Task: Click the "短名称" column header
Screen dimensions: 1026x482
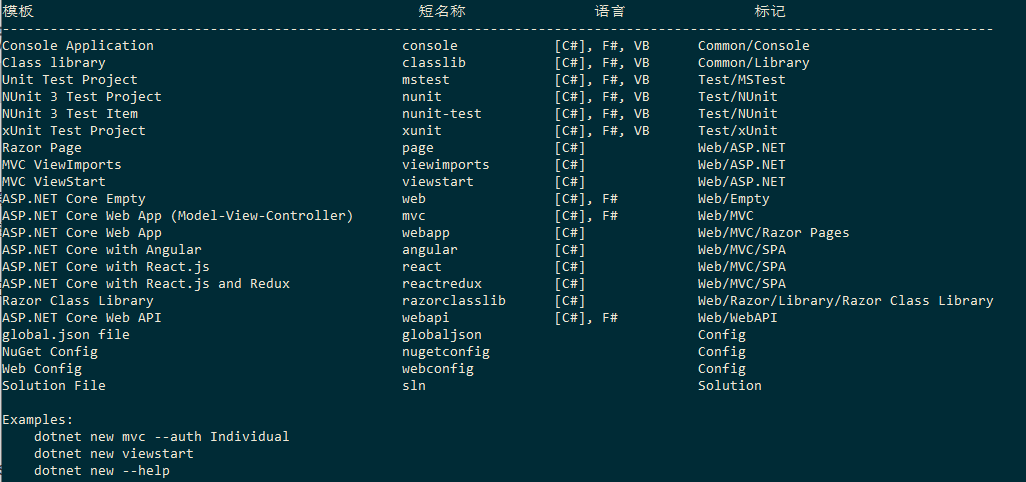Action: click(442, 12)
